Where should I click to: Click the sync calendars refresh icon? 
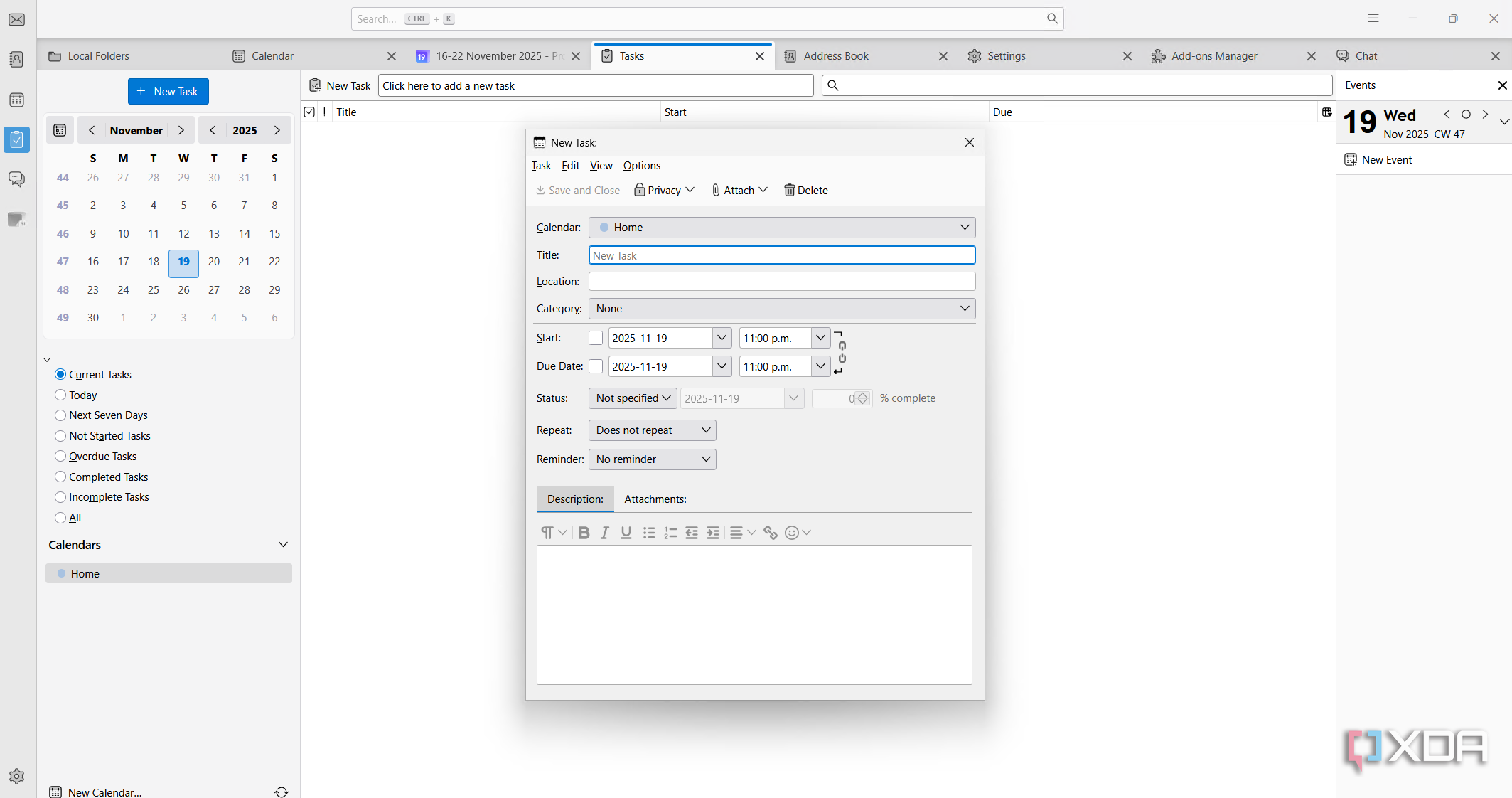pyautogui.click(x=282, y=792)
